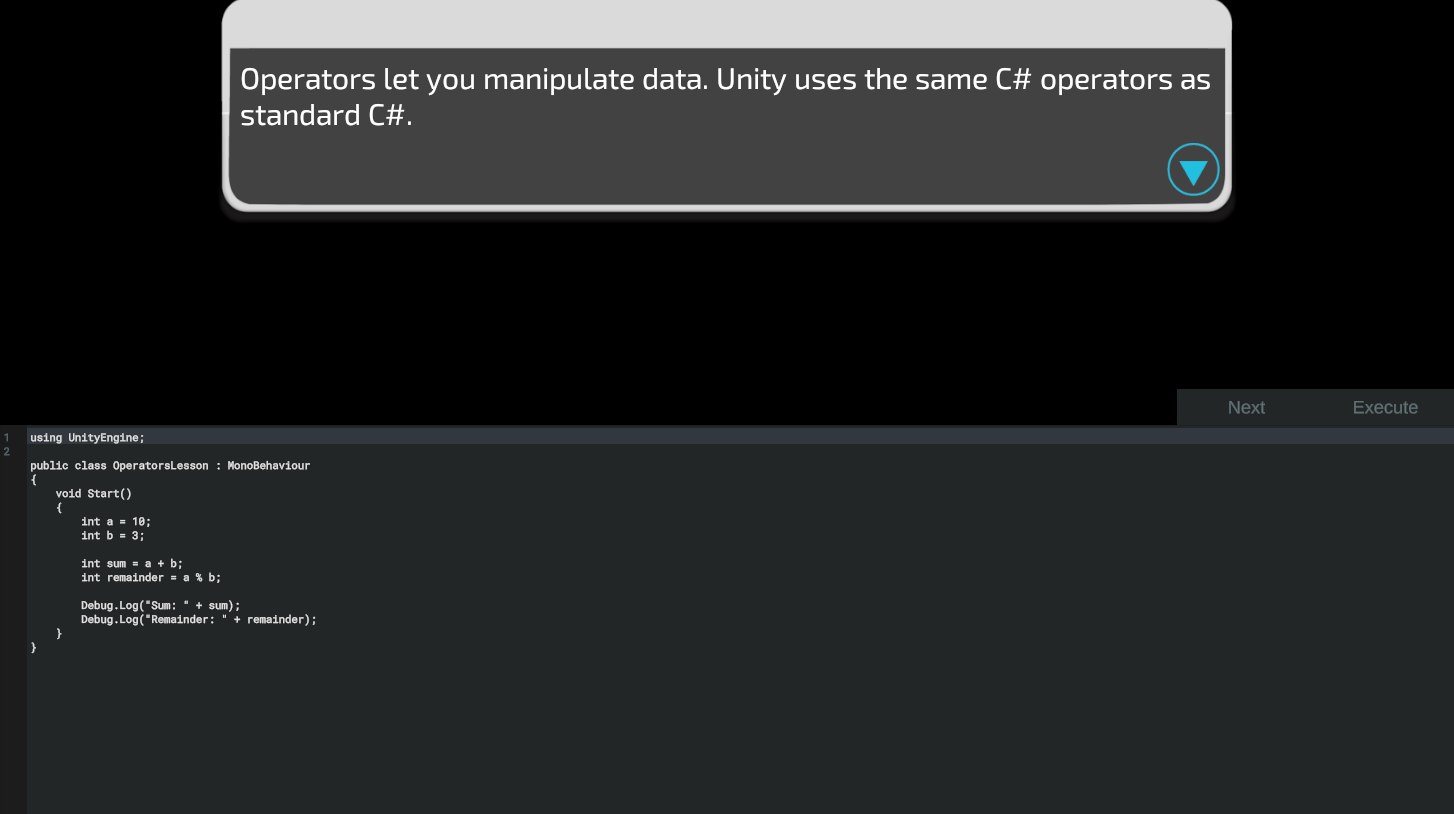Click the 'int sum = a + b;' line
This screenshot has height=814, width=1454.
click(x=132, y=563)
